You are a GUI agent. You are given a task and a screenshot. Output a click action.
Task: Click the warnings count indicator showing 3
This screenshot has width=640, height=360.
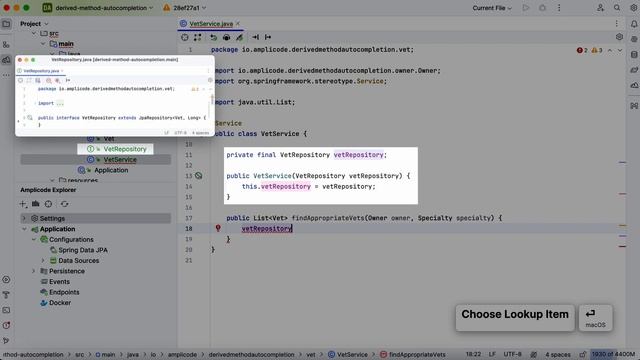597,50
